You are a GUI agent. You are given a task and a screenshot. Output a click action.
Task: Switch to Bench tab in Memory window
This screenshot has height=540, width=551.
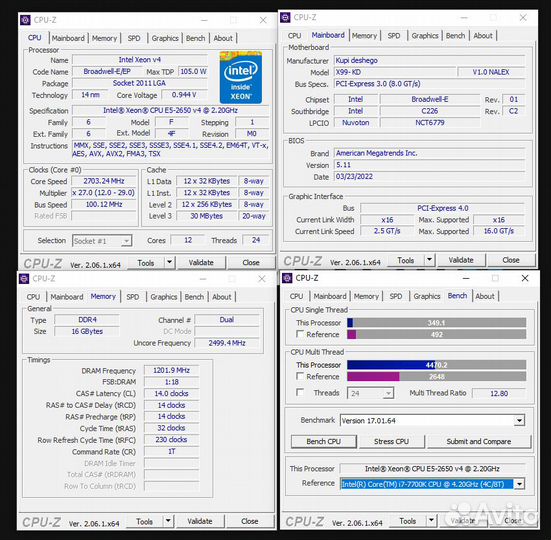pos(194,297)
